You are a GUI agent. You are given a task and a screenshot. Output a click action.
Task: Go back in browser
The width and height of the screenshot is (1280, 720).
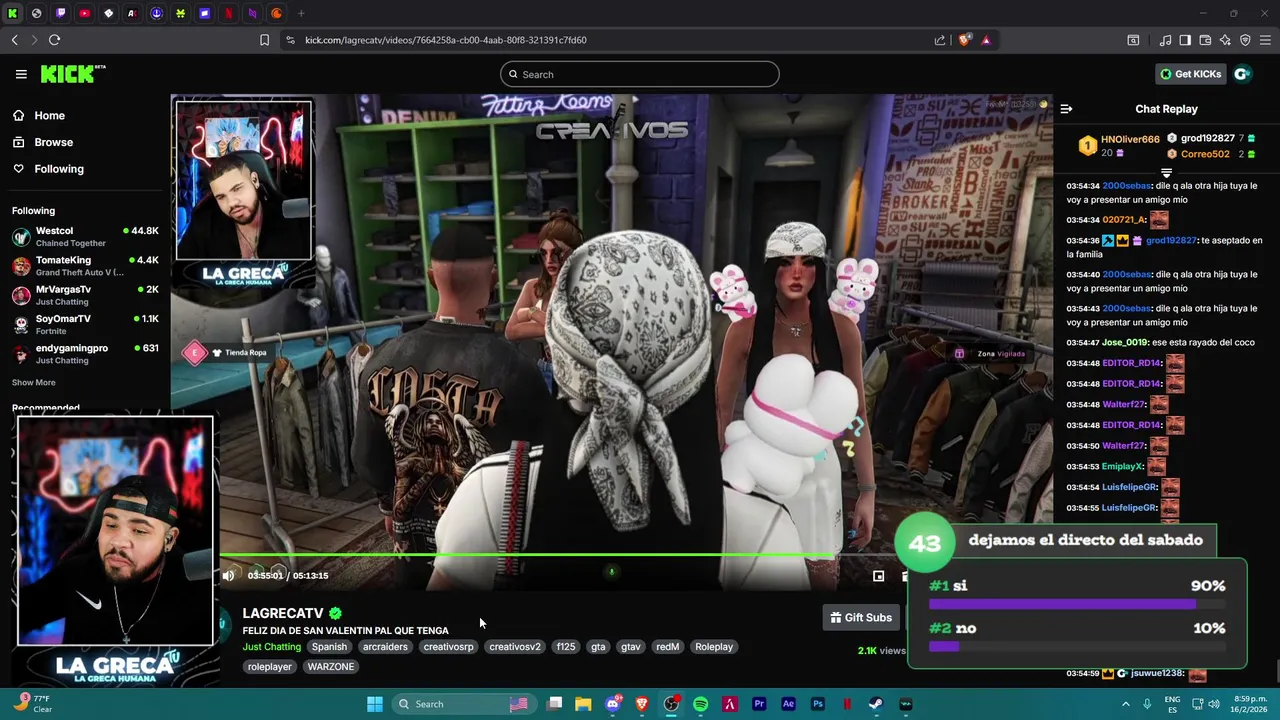pyautogui.click(x=14, y=40)
